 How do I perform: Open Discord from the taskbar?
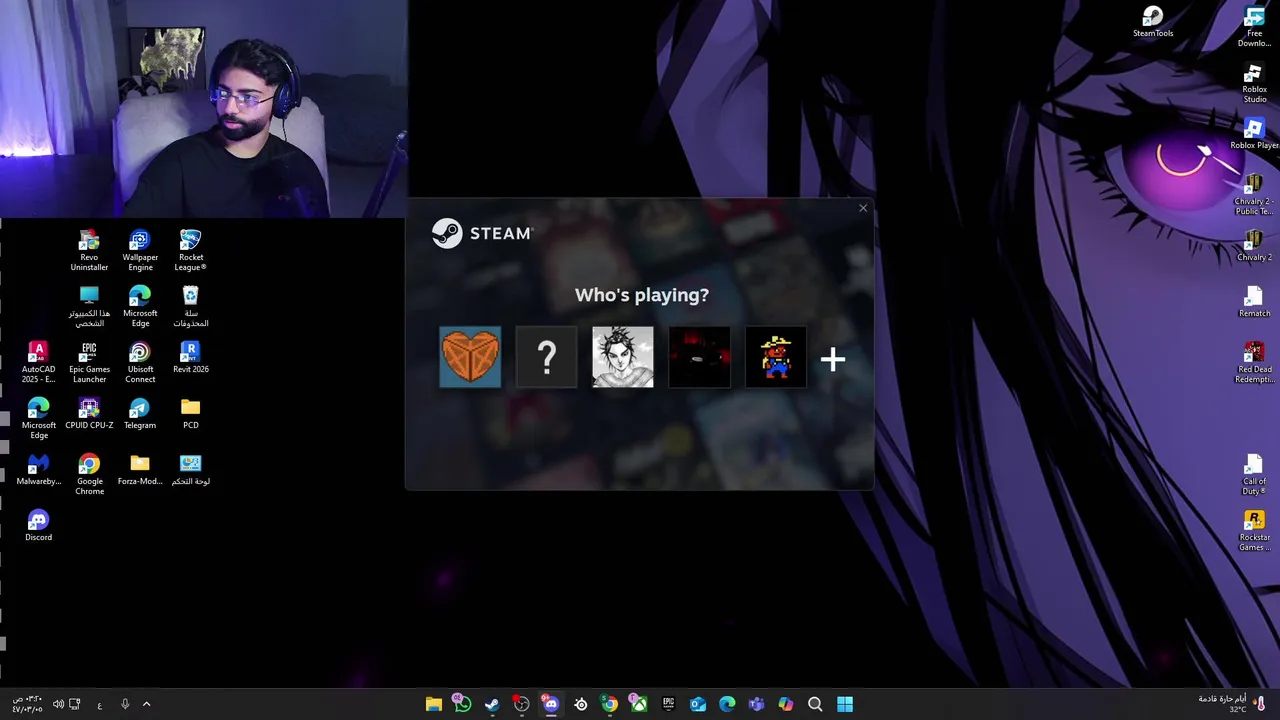pyautogui.click(x=551, y=704)
